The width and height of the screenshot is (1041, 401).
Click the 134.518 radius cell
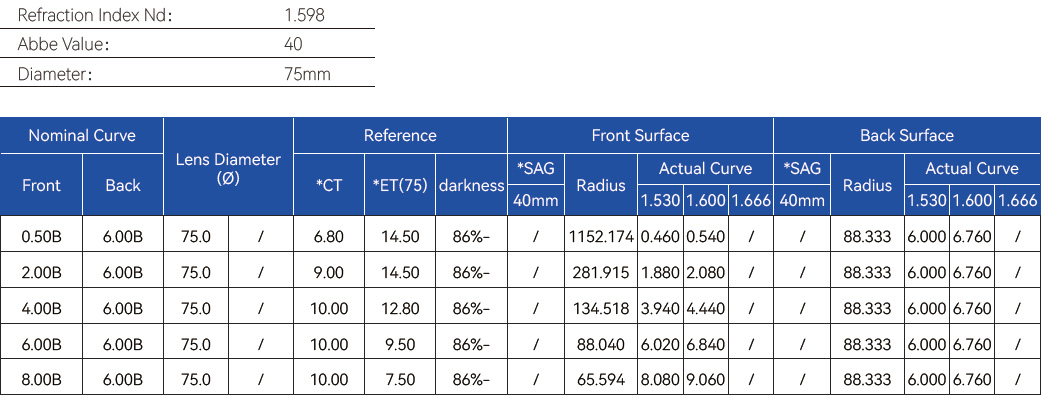coord(601,308)
